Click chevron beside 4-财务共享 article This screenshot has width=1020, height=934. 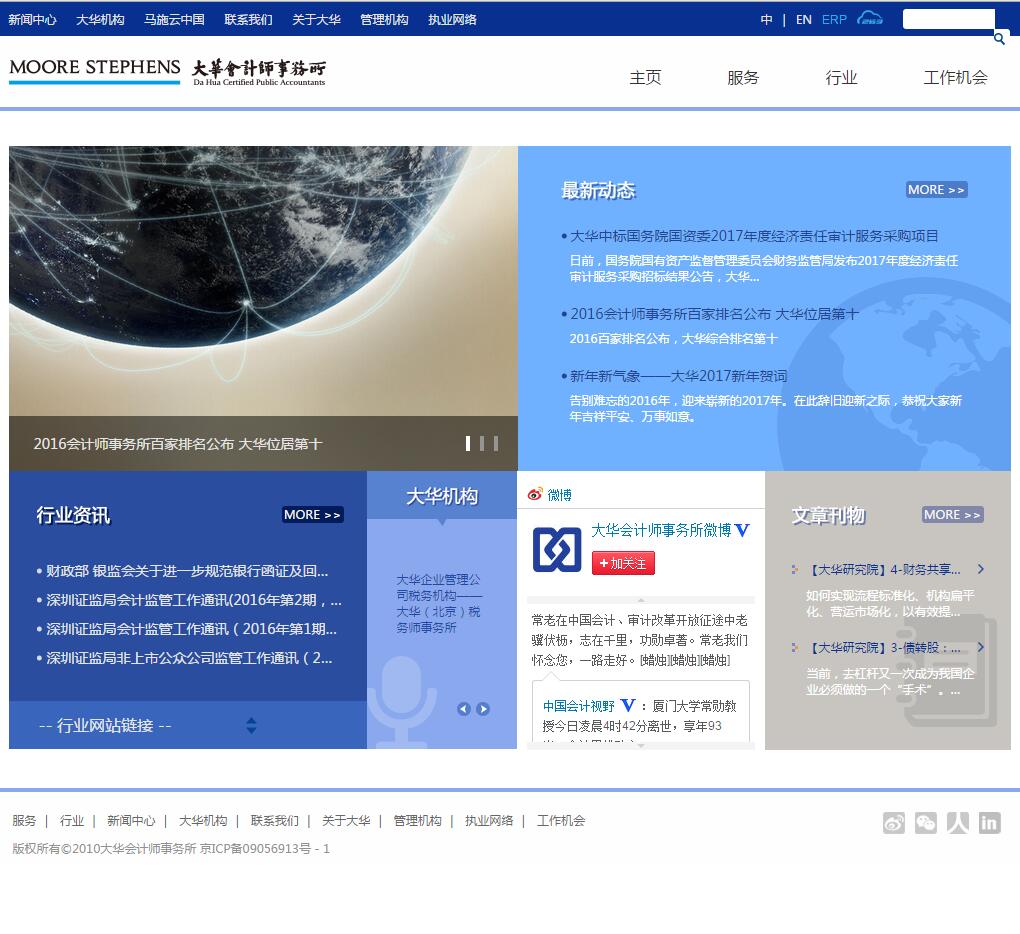(x=981, y=569)
